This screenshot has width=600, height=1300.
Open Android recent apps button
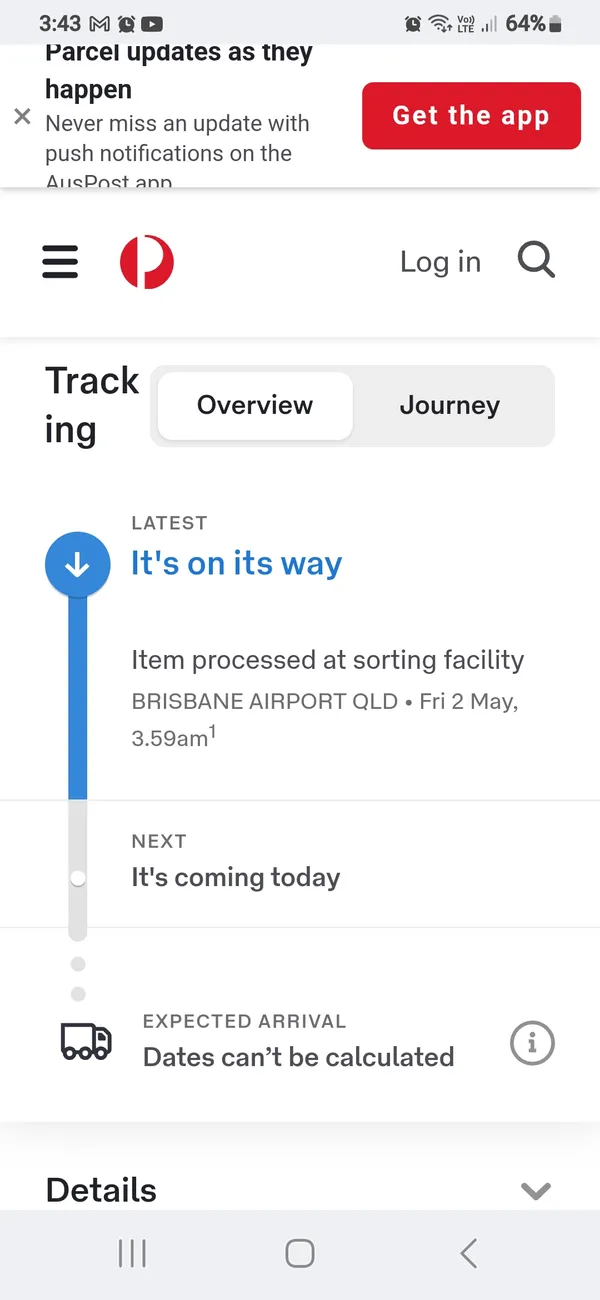[132, 1253]
